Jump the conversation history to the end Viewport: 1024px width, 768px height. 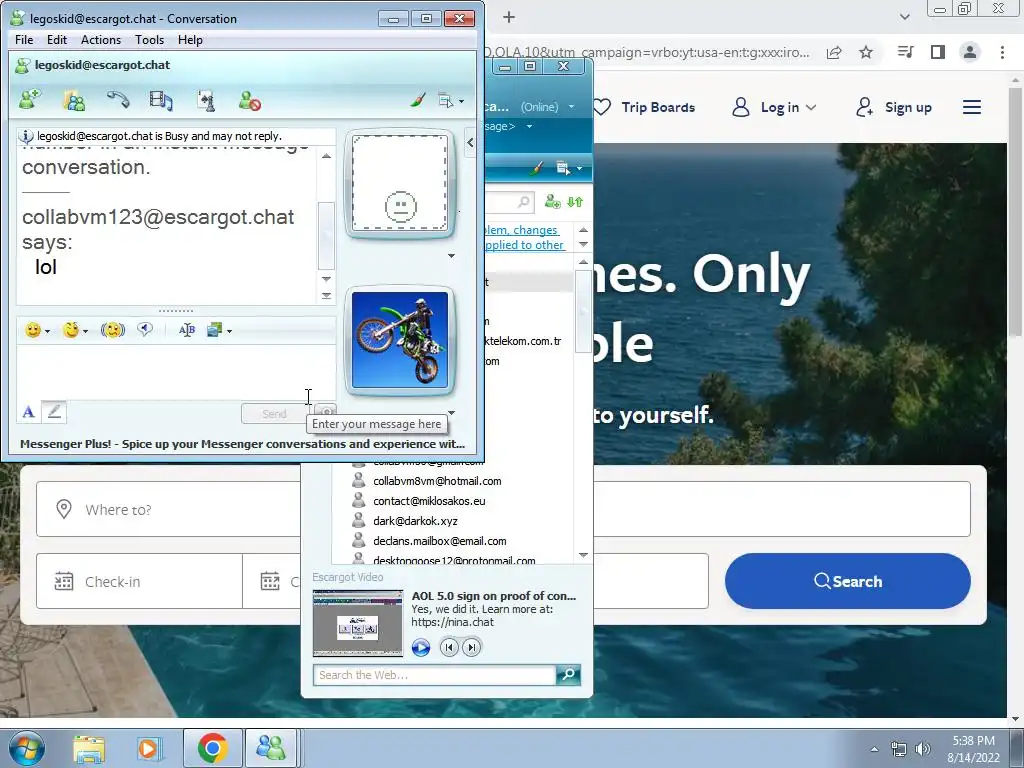327,296
